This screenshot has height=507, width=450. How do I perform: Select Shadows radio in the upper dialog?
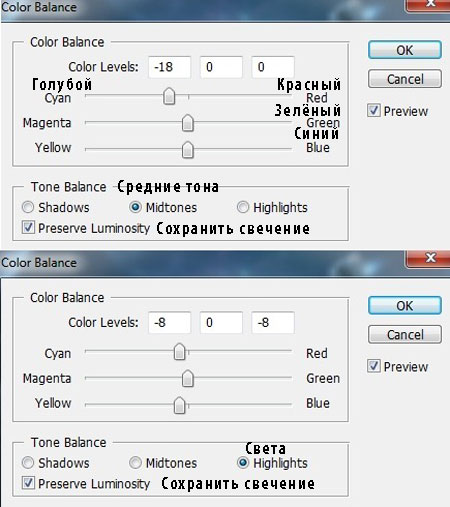(x=28, y=207)
